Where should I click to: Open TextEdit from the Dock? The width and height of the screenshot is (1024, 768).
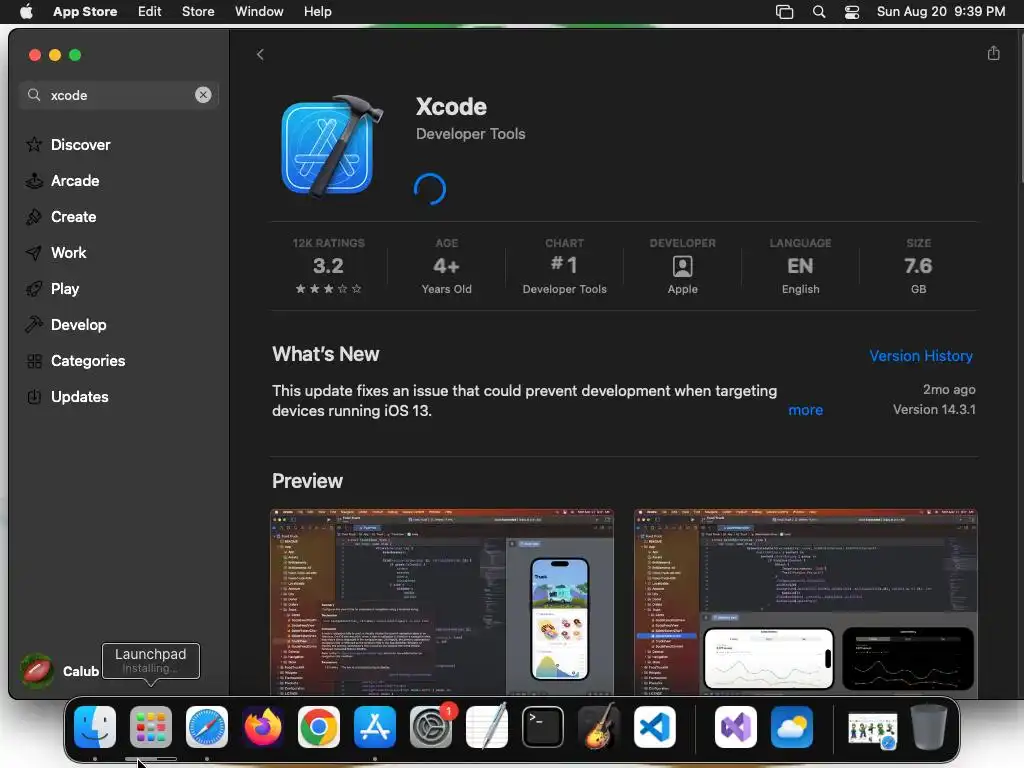[487, 726]
